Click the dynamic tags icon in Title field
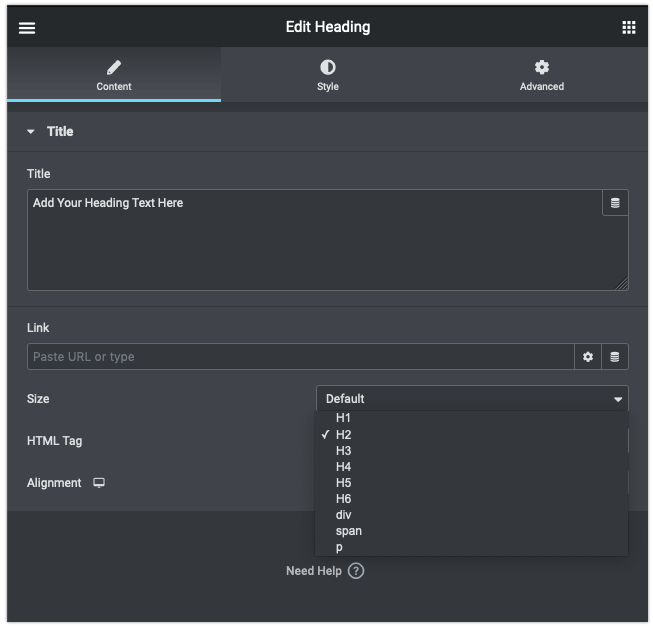The height and width of the screenshot is (627, 653). point(615,203)
